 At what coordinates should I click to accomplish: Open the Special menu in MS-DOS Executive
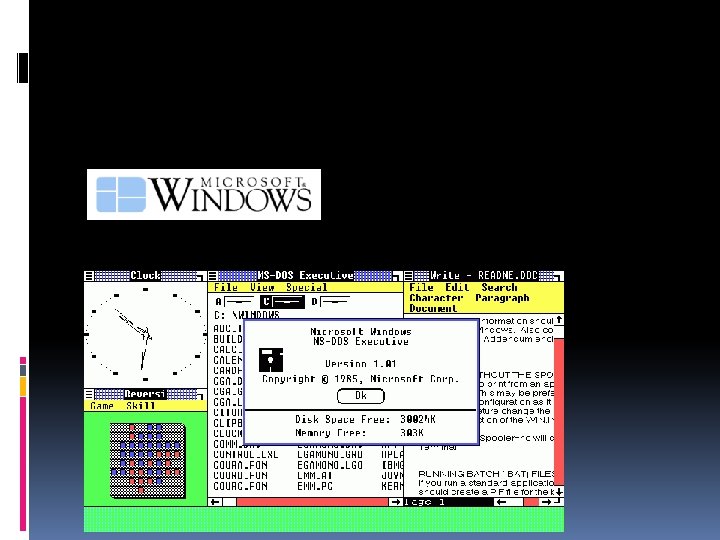307,287
